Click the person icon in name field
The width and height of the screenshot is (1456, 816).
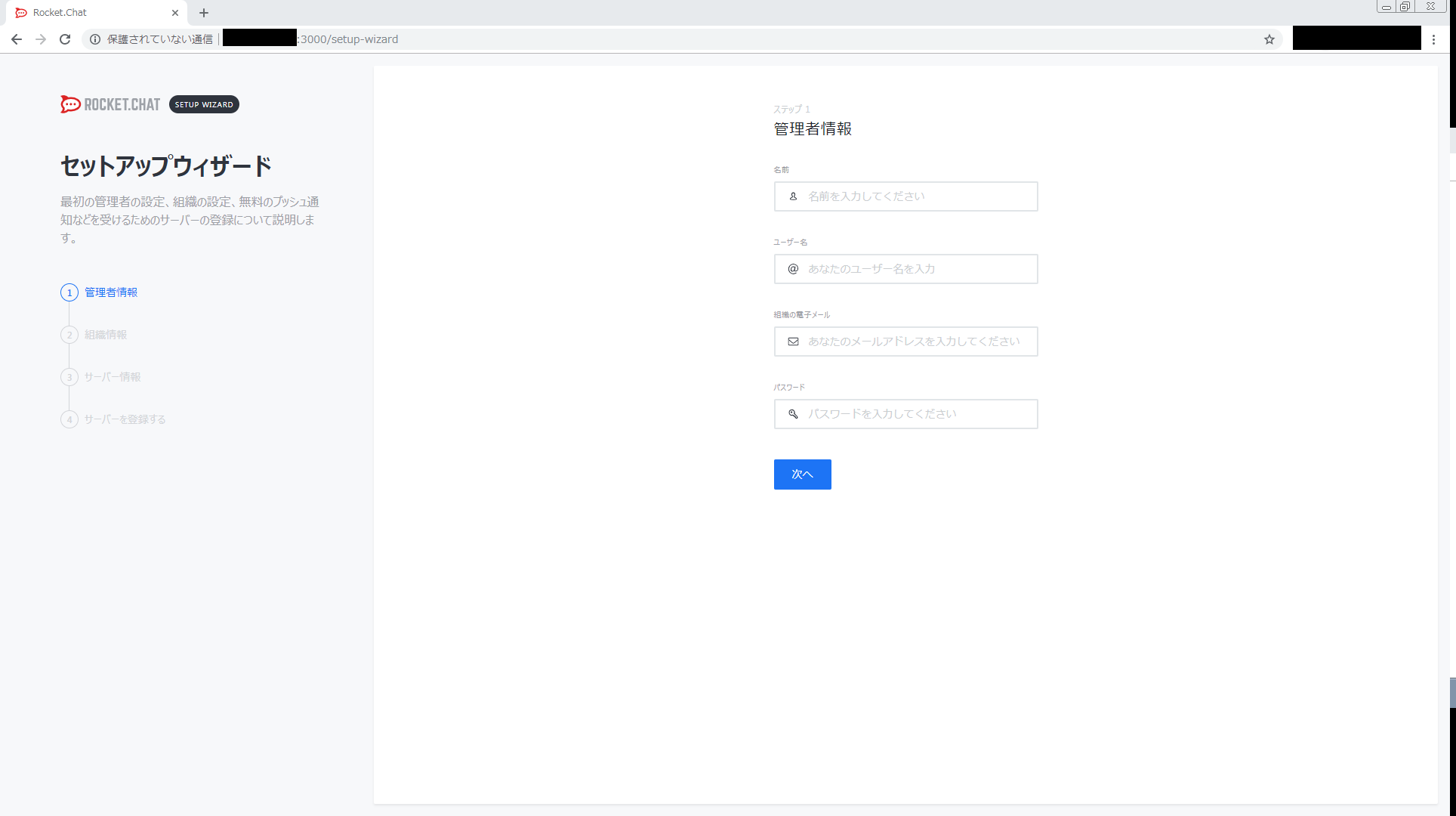(x=793, y=196)
